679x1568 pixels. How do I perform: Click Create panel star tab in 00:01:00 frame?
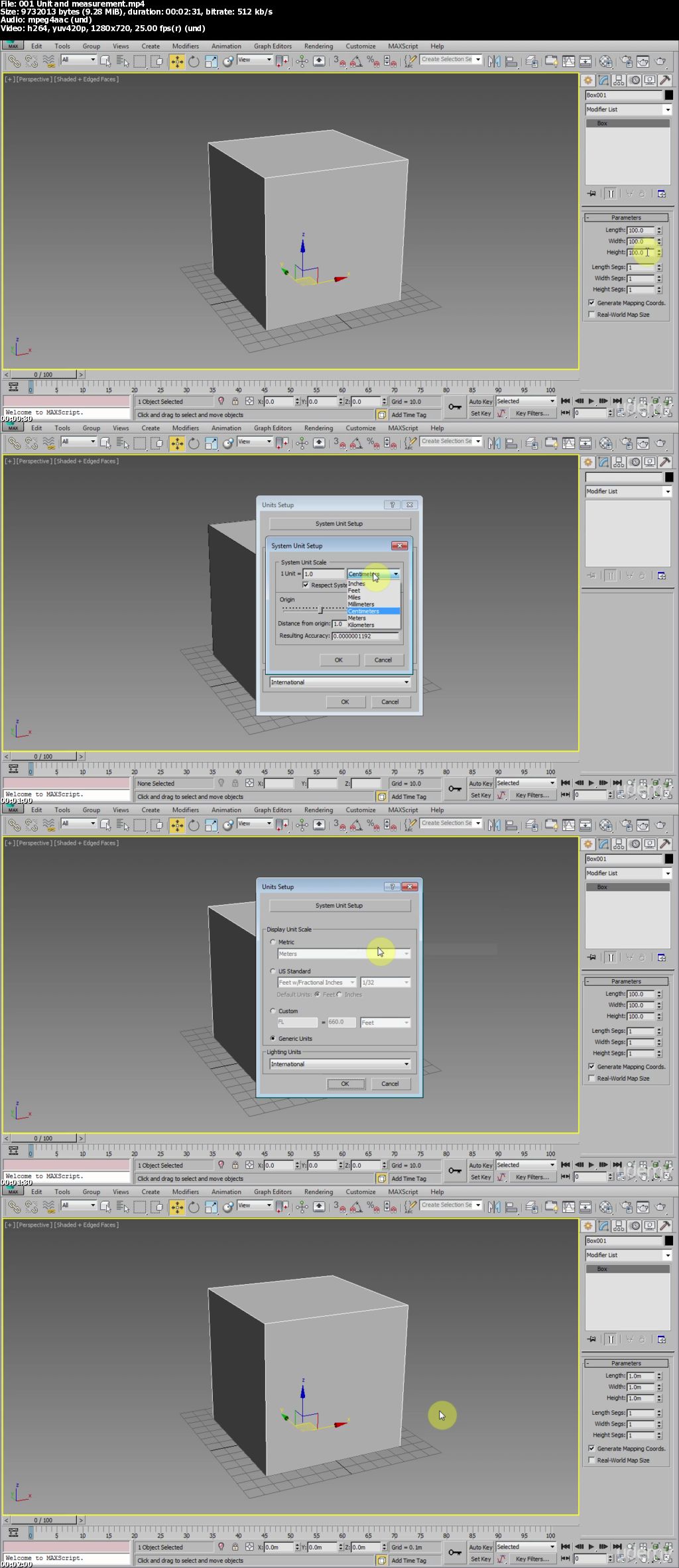588,462
